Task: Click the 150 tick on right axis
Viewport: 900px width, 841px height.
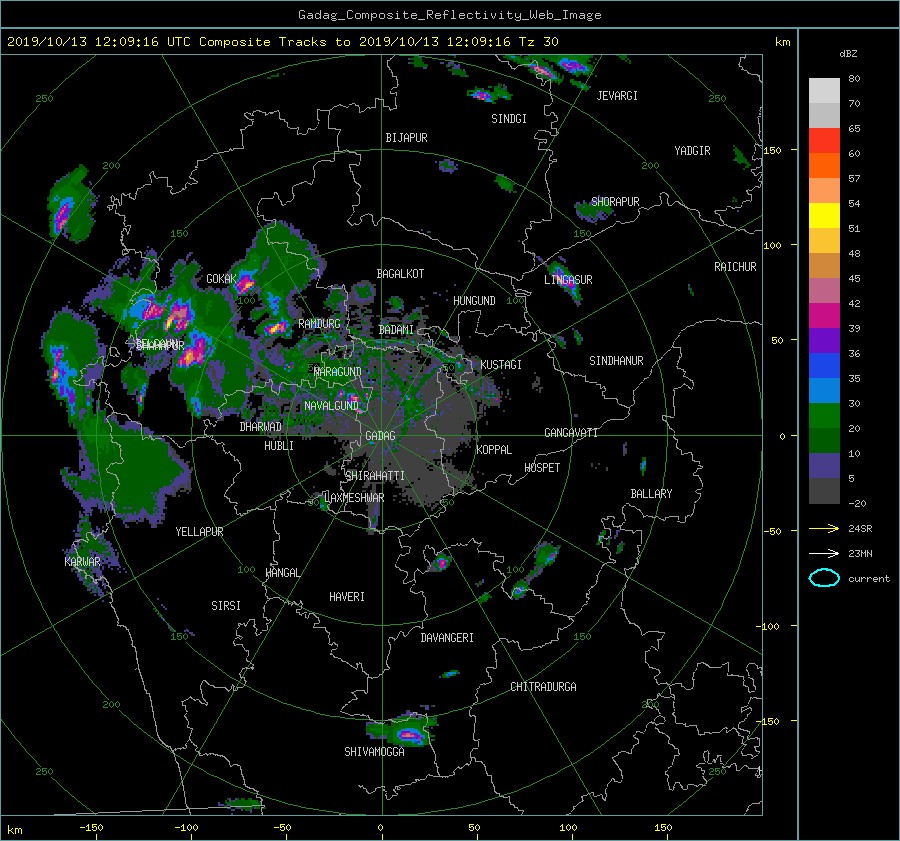Action: (x=773, y=150)
